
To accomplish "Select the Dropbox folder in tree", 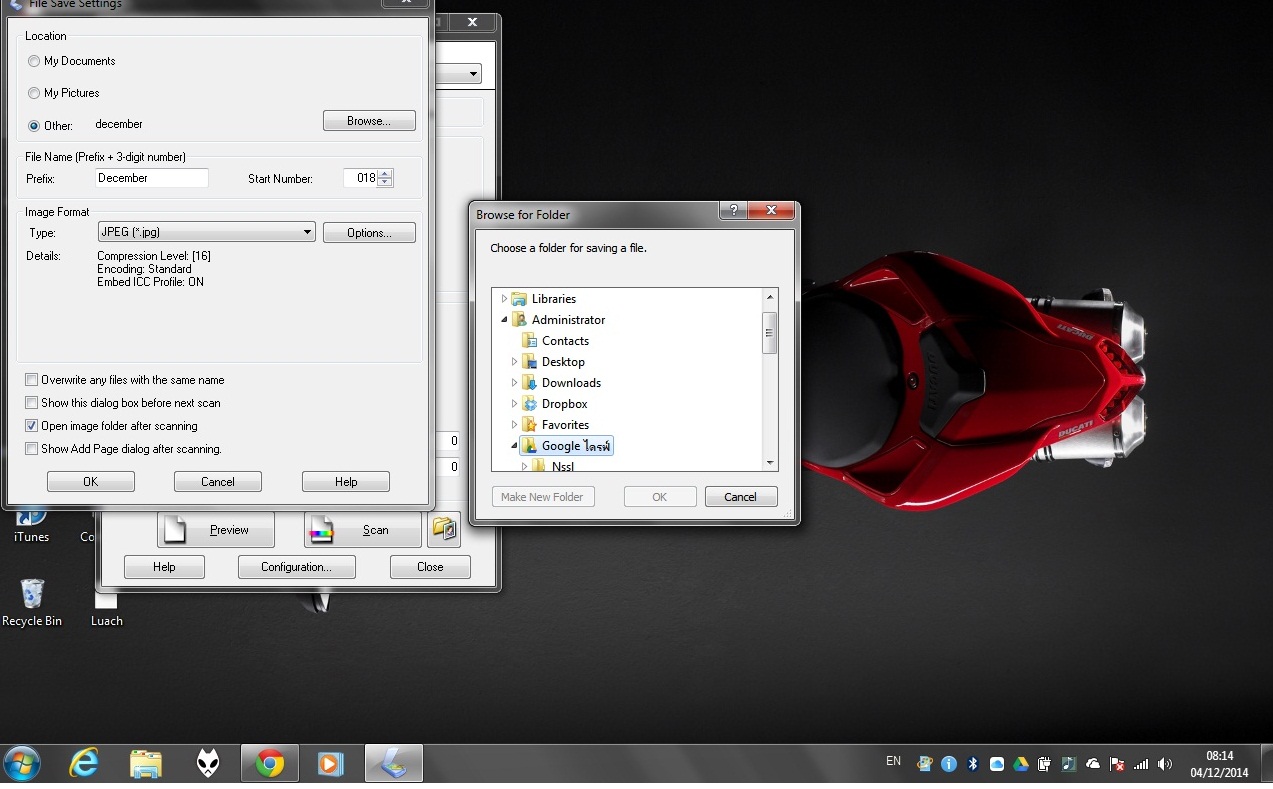I will point(564,404).
